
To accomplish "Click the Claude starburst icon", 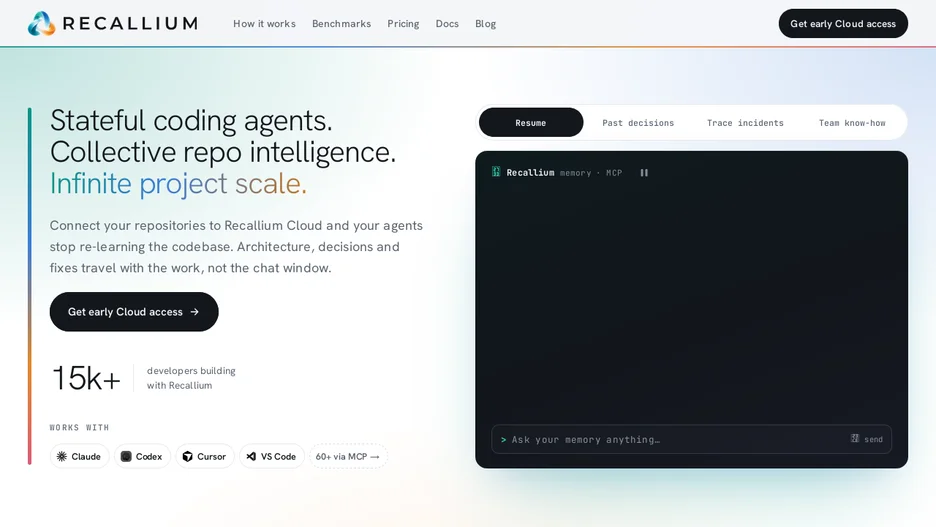I will pos(61,456).
